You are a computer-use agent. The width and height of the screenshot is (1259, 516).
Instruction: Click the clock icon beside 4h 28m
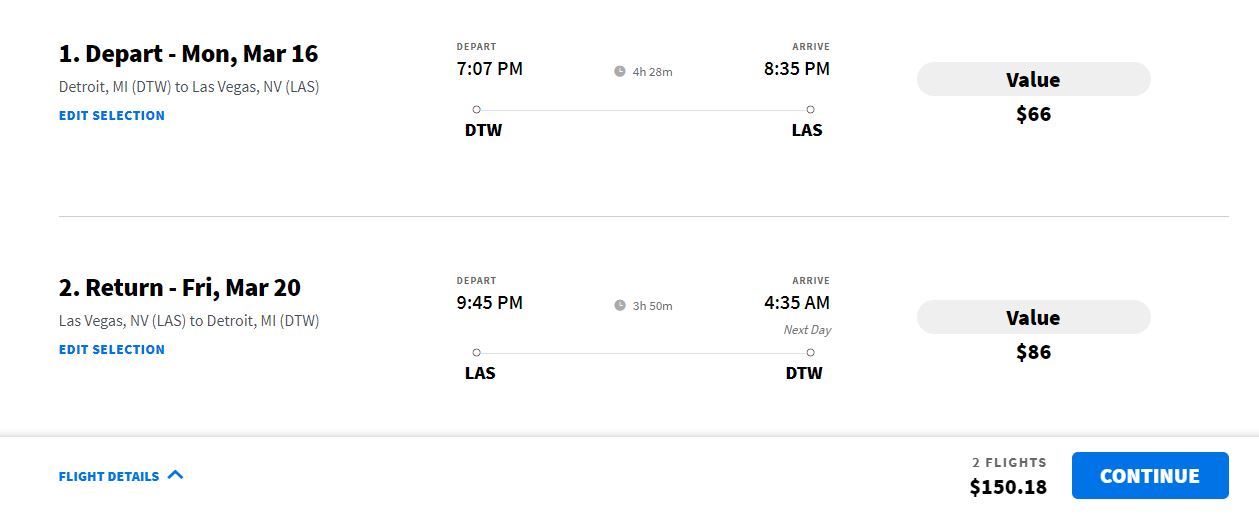click(x=620, y=72)
